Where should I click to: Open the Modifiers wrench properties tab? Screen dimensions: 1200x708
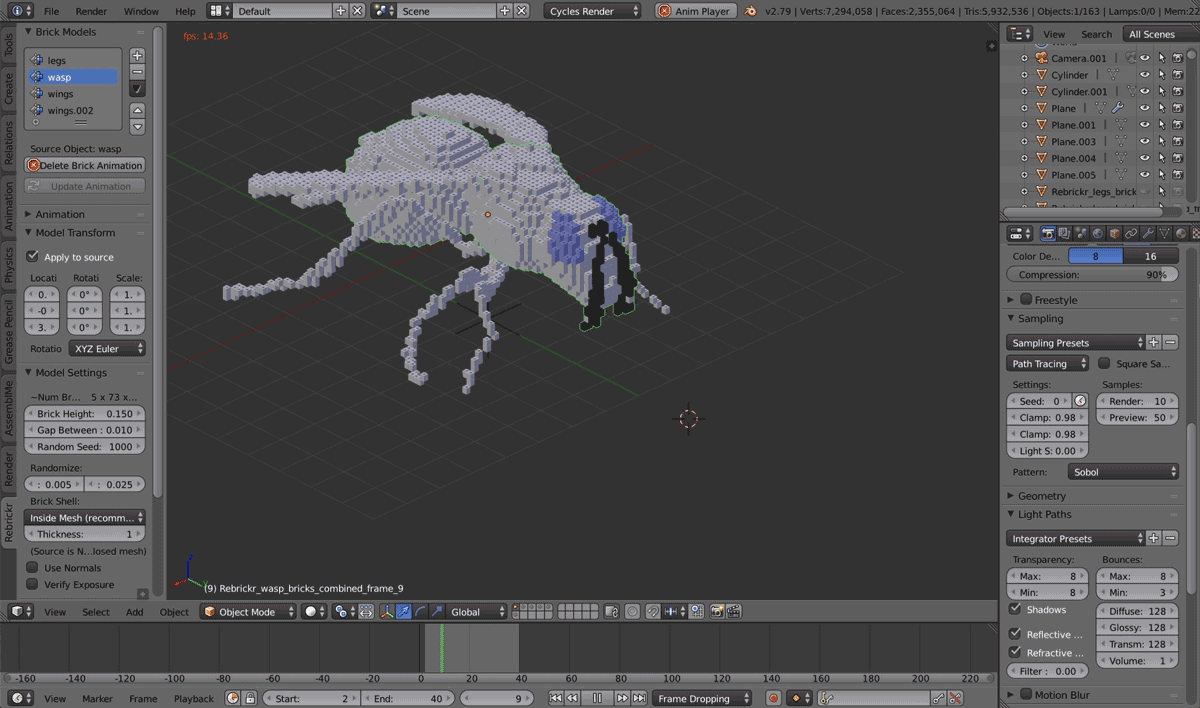click(x=1148, y=233)
